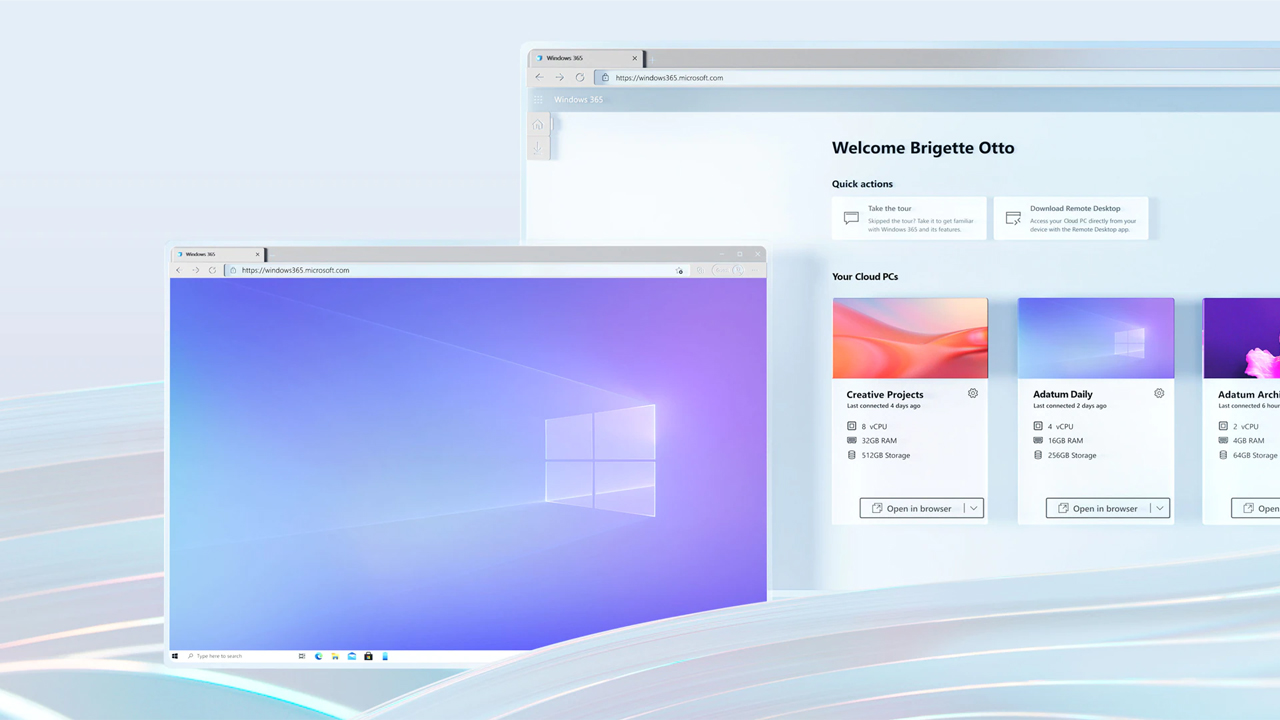Open Adatum Daily in browser

point(1098,508)
